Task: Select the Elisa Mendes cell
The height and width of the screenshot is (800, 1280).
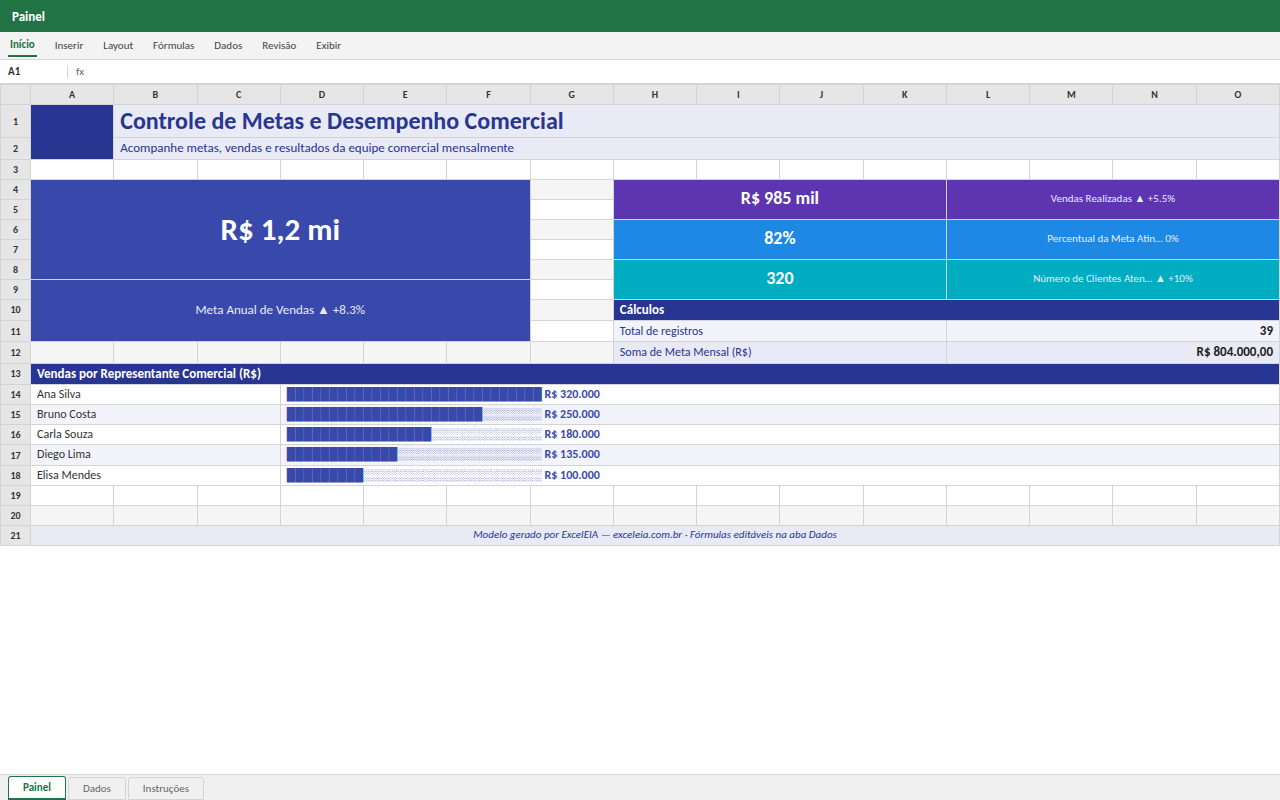Action: coord(156,475)
